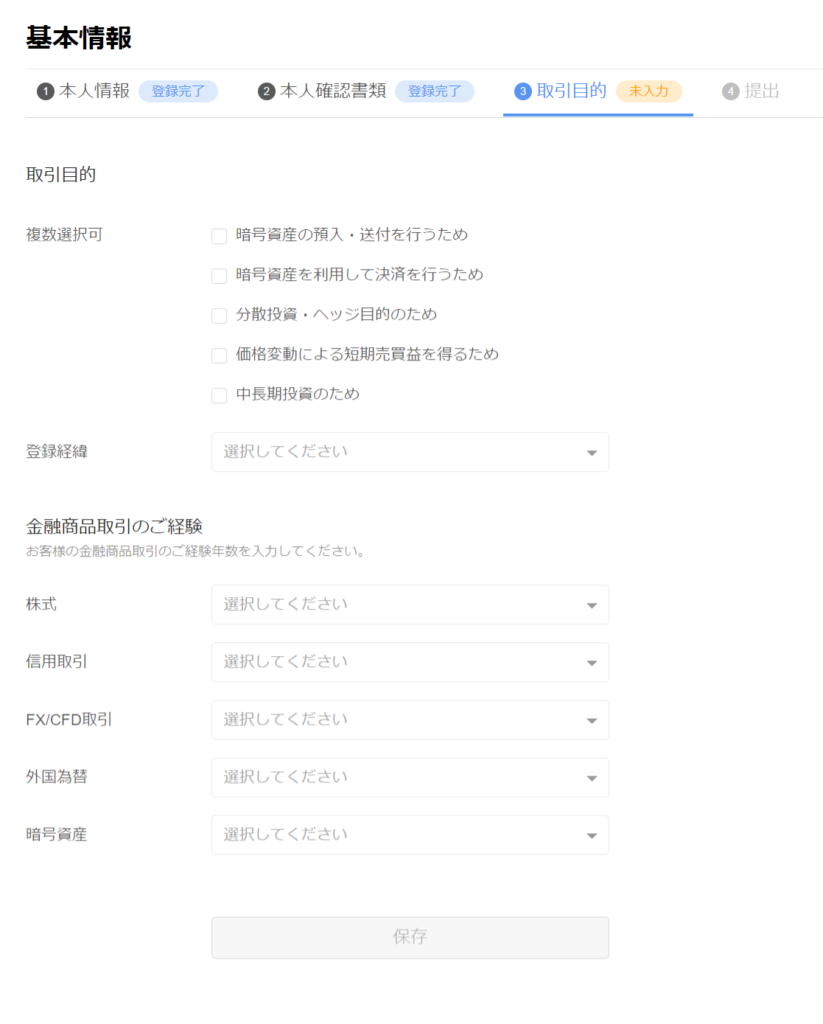823x1024 pixels.
Task: Expand the 外国為替 experience dropdown
Action: pyautogui.click(x=410, y=777)
